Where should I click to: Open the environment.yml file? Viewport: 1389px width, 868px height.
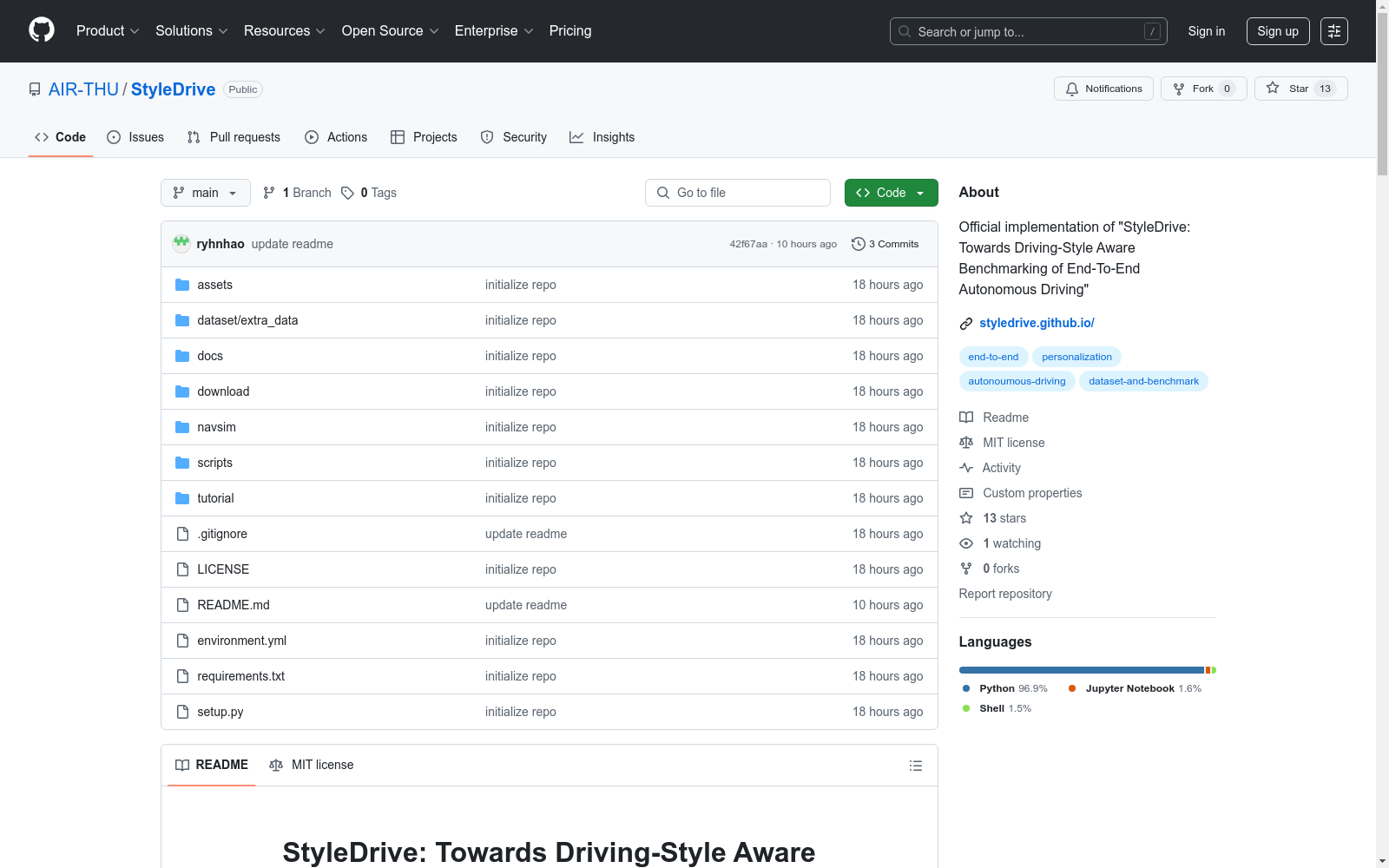241,641
